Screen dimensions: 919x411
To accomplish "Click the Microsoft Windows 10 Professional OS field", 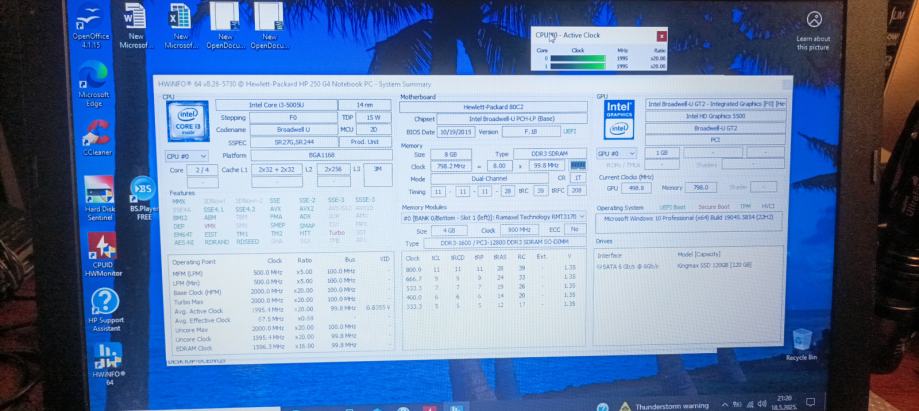I will point(689,222).
